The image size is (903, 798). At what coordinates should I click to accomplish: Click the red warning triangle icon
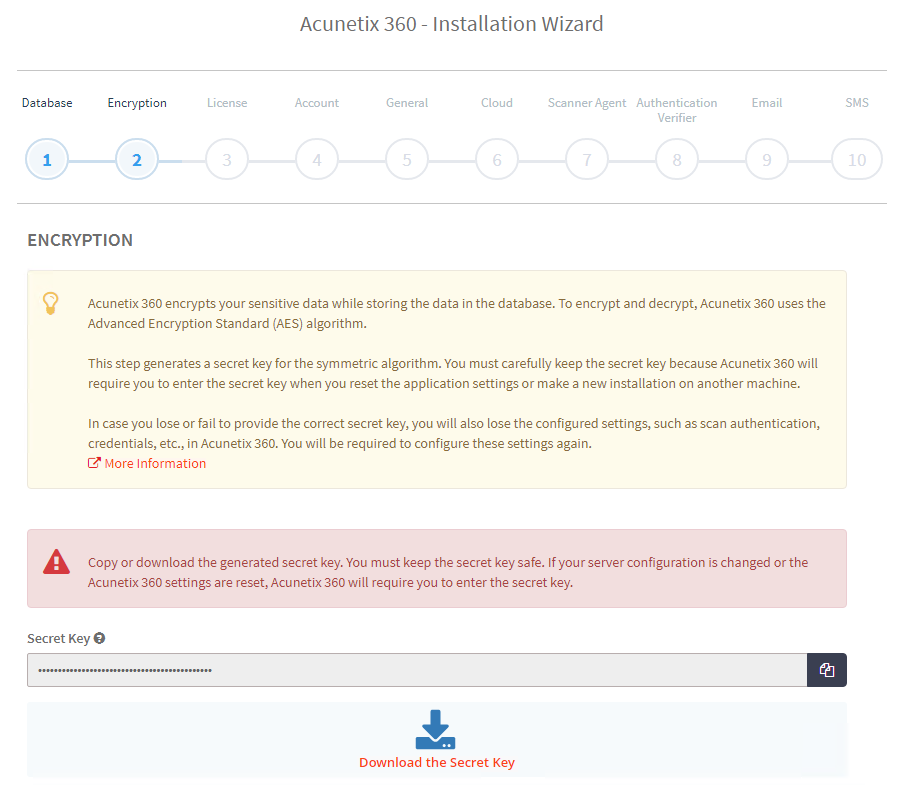[x=56, y=562]
